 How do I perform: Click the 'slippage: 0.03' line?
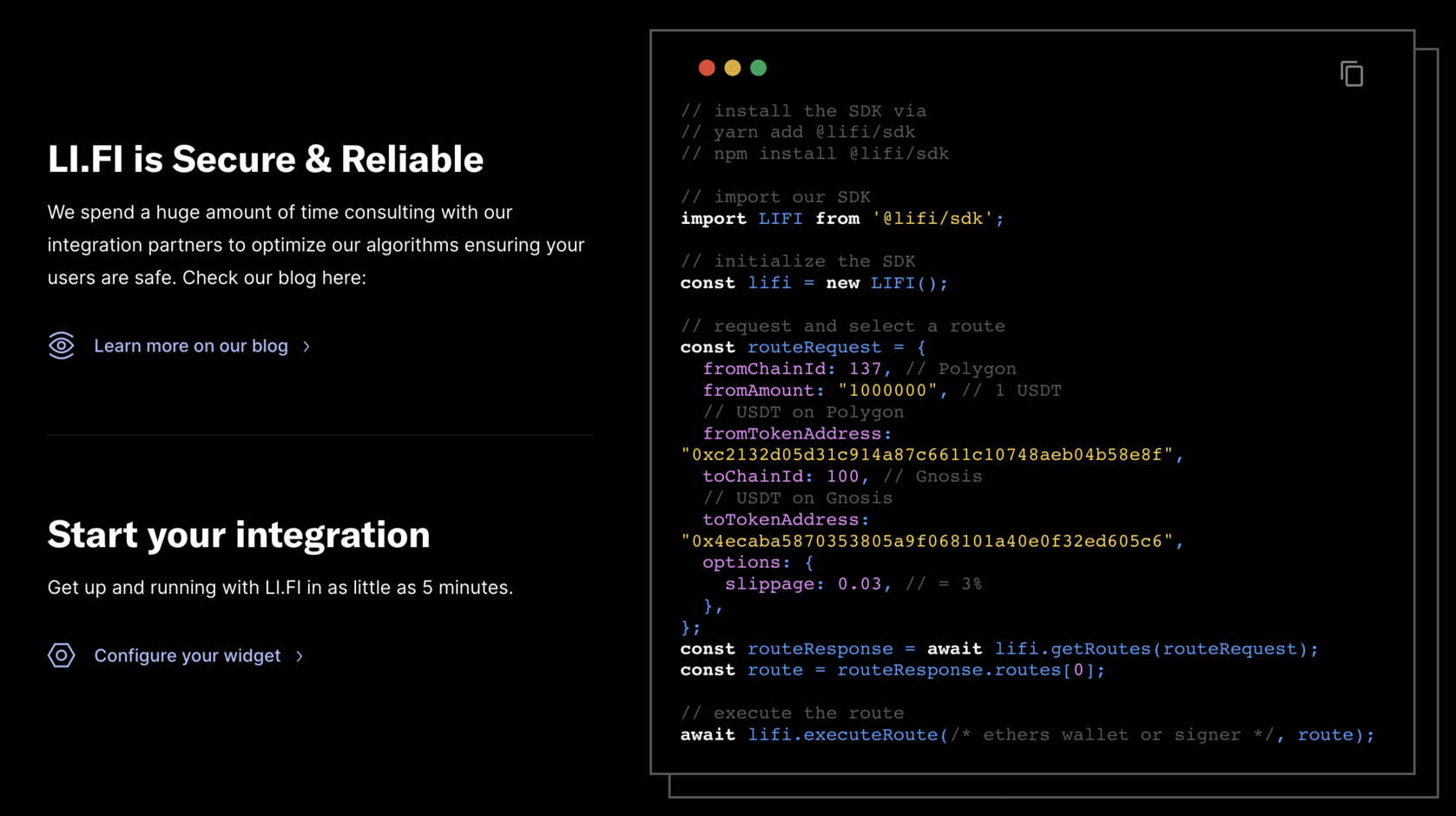pos(853,584)
